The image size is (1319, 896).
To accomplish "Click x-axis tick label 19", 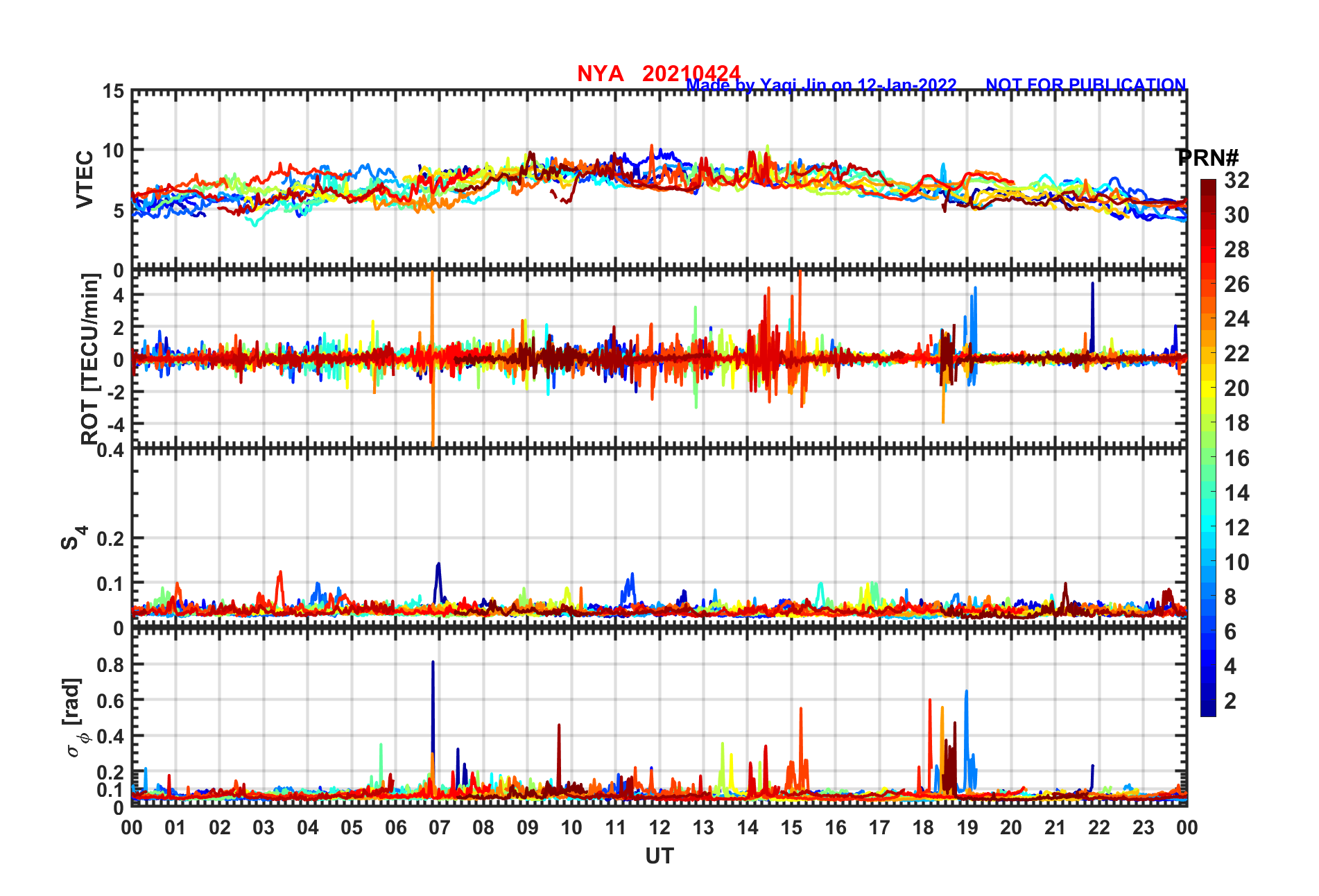I will [x=967, y=827].
